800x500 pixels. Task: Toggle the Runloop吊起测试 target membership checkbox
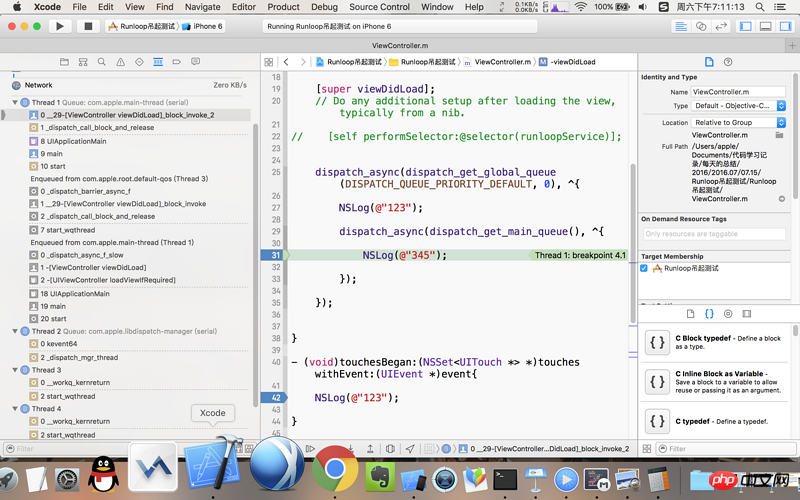pos(645,268)
